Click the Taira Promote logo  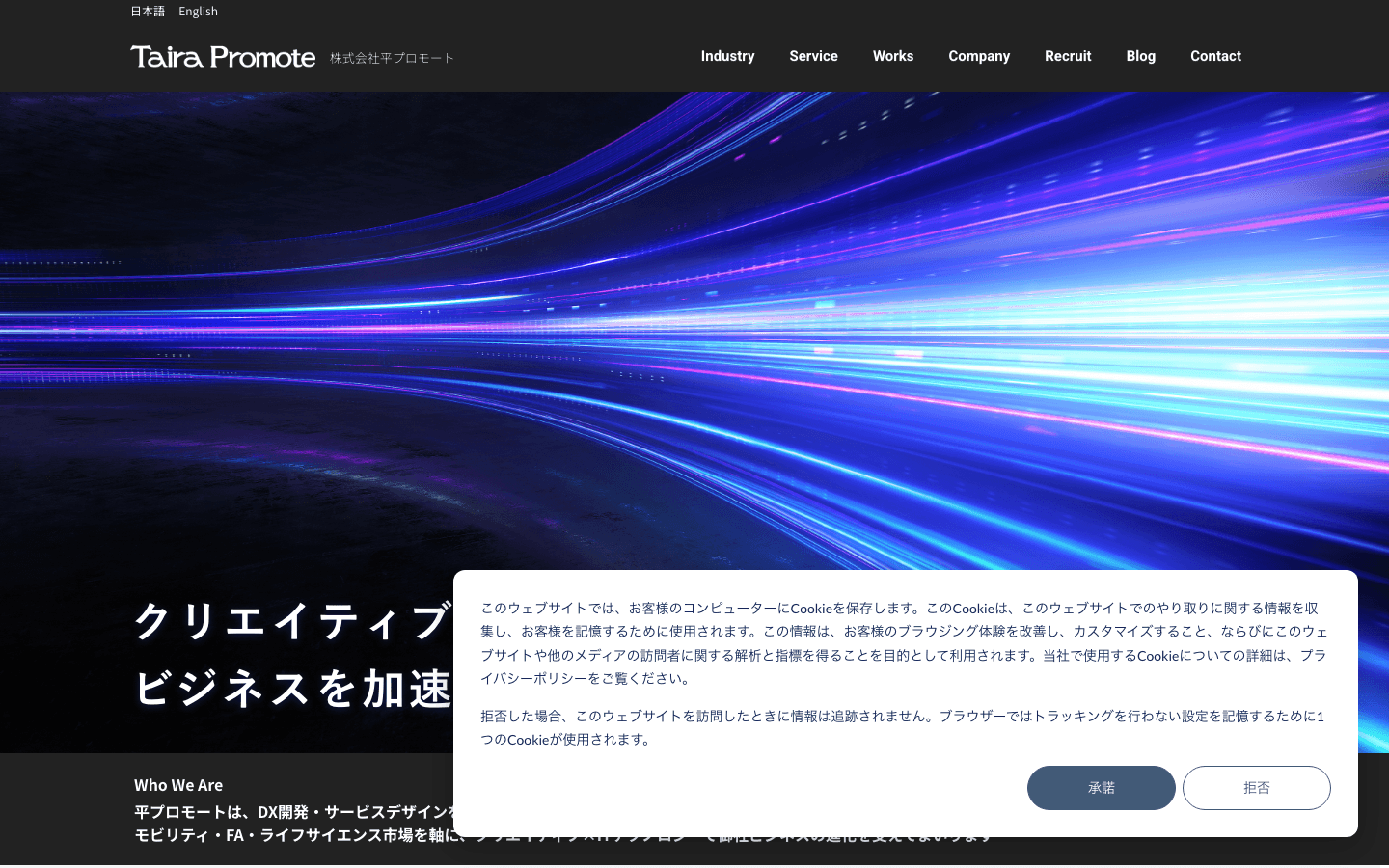[223, 57]
